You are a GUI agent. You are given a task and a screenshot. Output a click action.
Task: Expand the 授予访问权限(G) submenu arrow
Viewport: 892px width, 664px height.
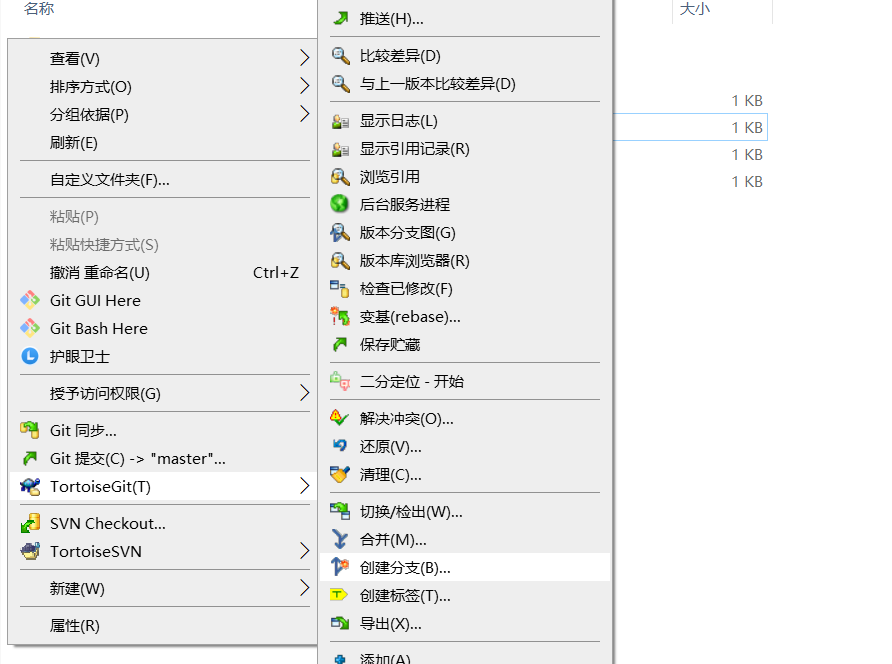point(305,393)
